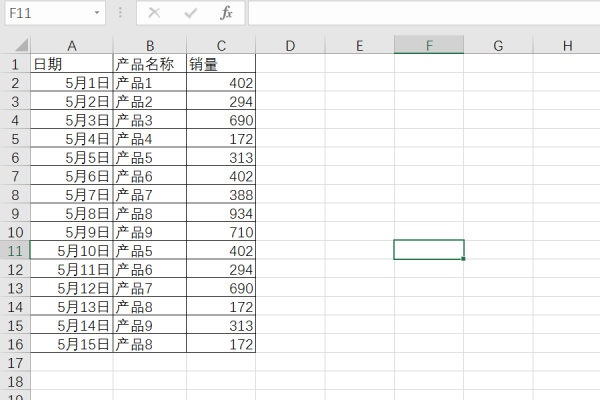Click the cell 5月4日

[x=72, y=139]
